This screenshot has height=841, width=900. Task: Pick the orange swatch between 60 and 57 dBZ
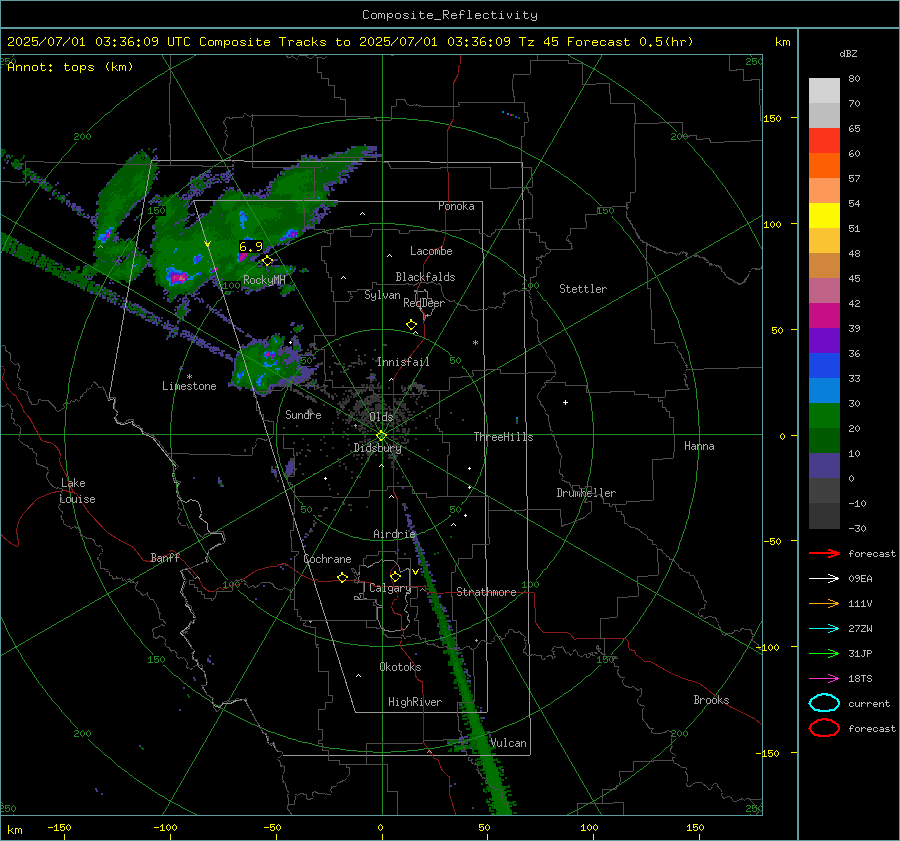(824, 166)
